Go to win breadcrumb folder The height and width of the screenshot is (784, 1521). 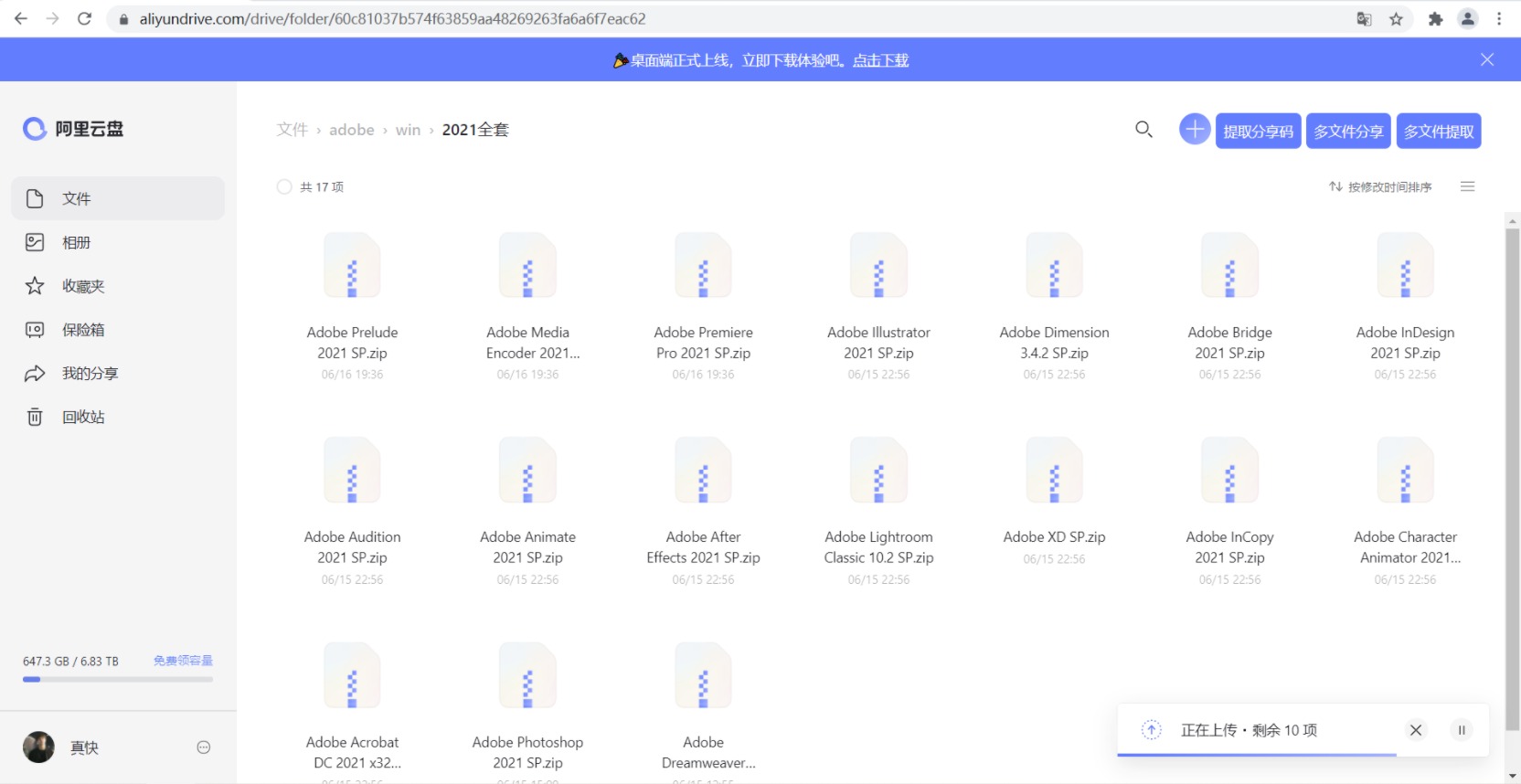click(408, 130)
